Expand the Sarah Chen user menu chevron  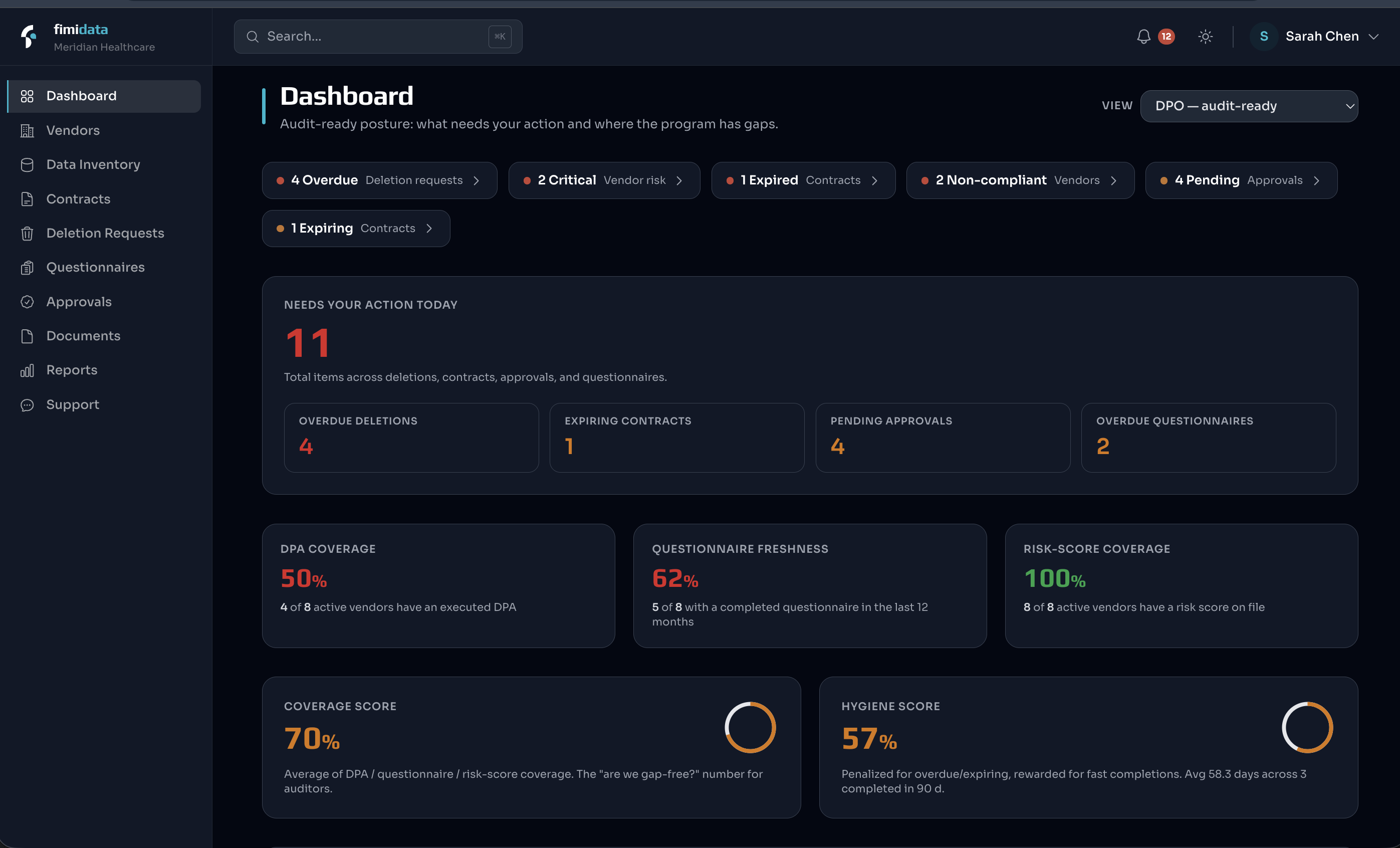coord(1373,37)
